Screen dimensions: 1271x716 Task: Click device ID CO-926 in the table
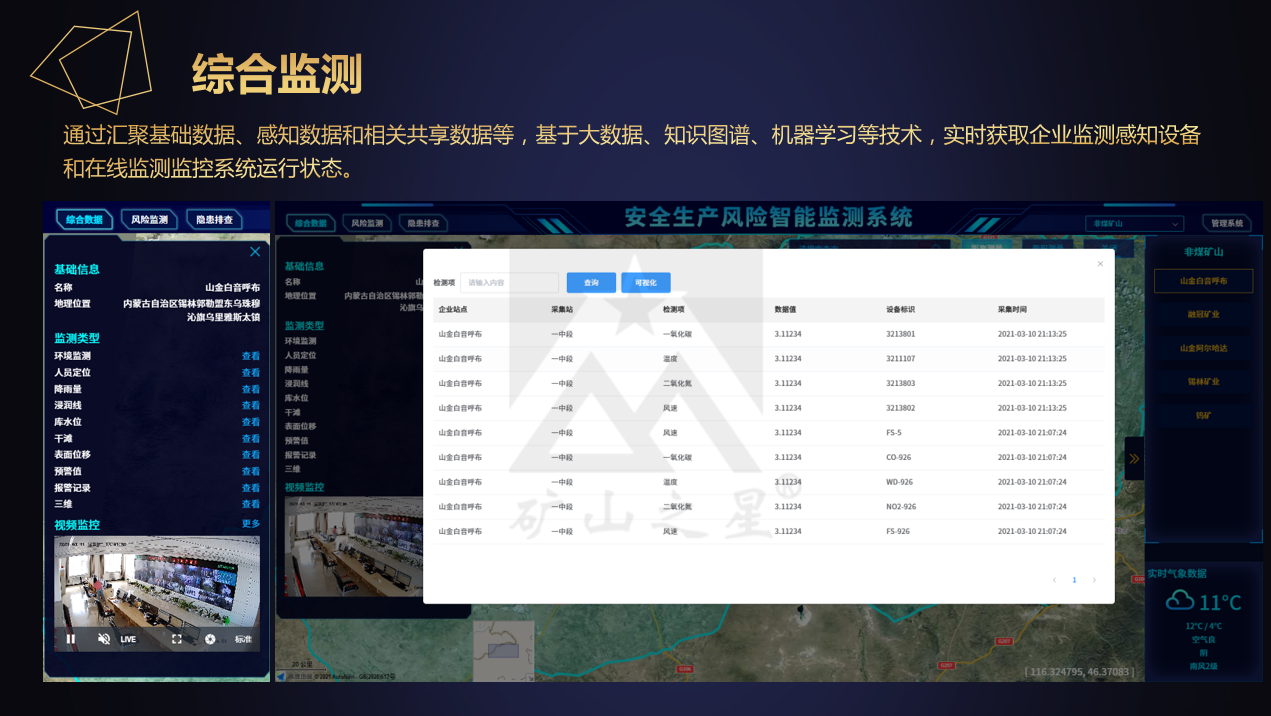[x=899, y=457]
